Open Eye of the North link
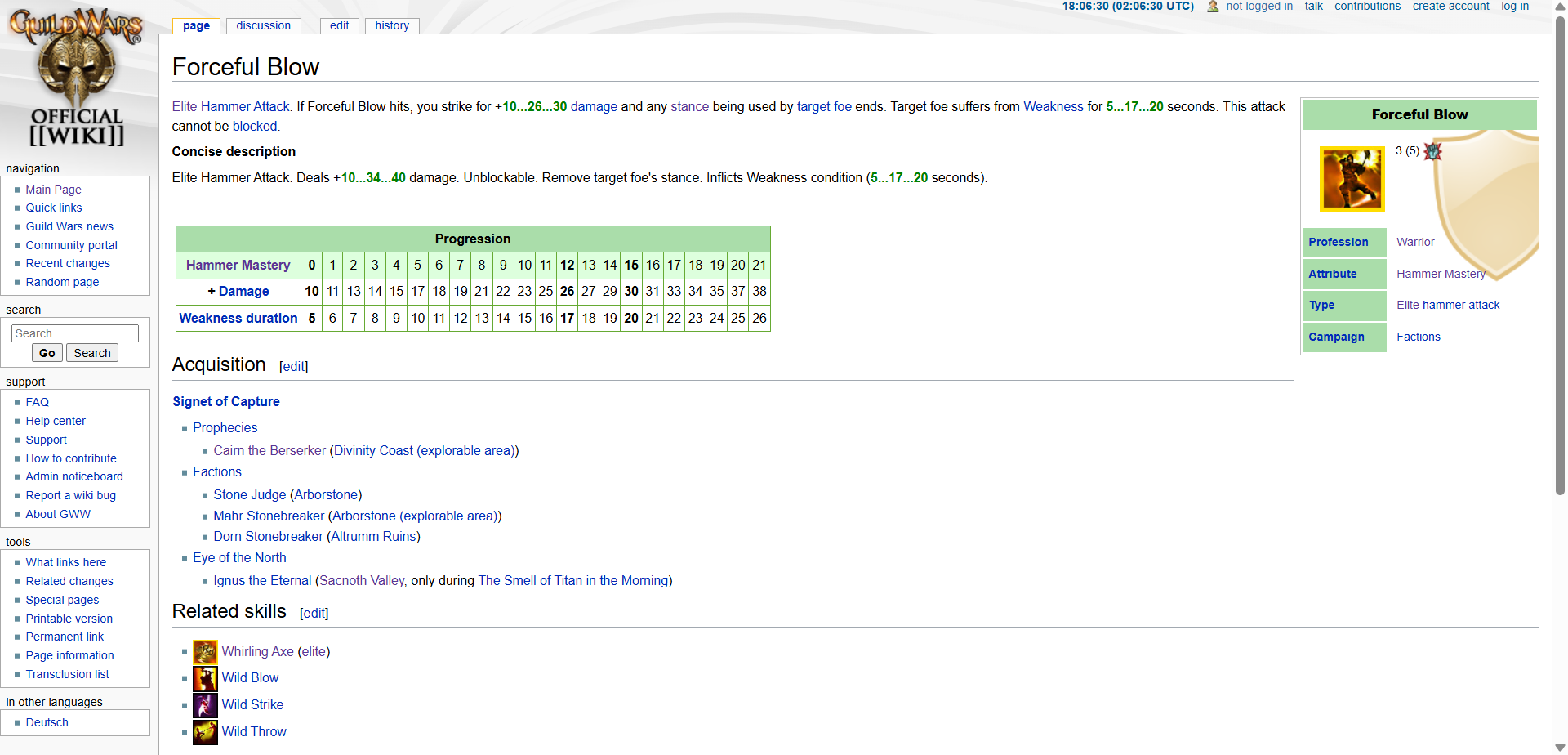The image size is (1568, 755). pos(239,558)
